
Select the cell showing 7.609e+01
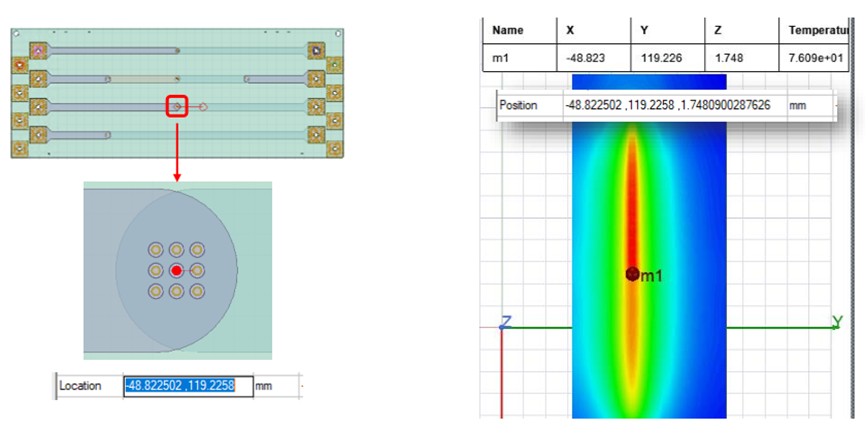click(813, 58)
